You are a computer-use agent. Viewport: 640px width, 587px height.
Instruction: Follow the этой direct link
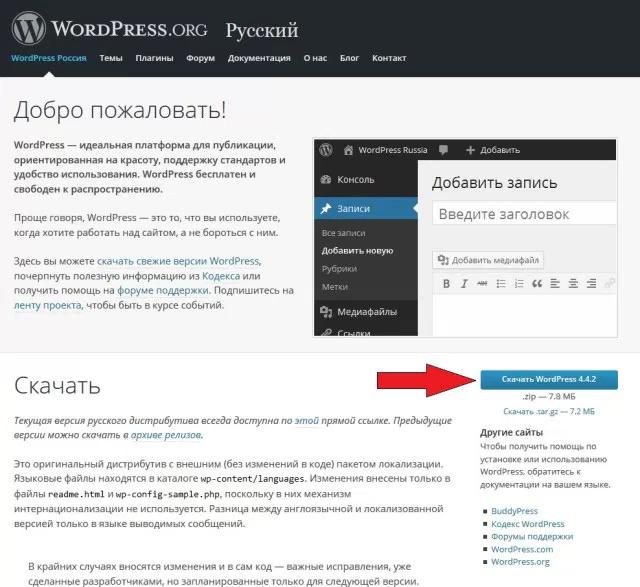[x=307, y=420]
